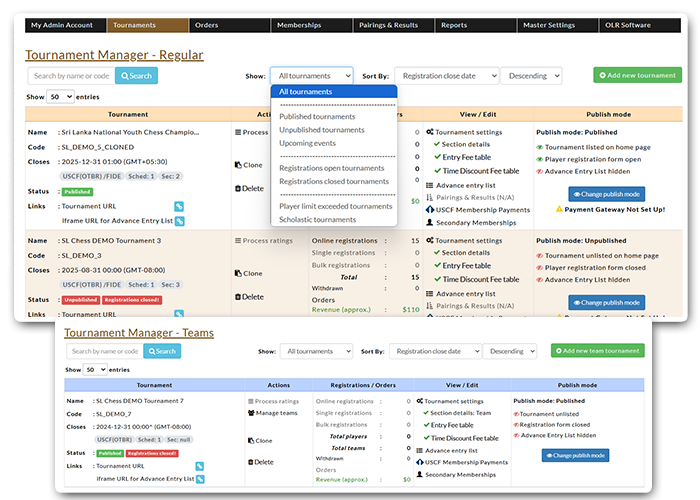Focus the Teams manager search by name field
Screen dimensions: 700x500
click(x=105, y=351)
